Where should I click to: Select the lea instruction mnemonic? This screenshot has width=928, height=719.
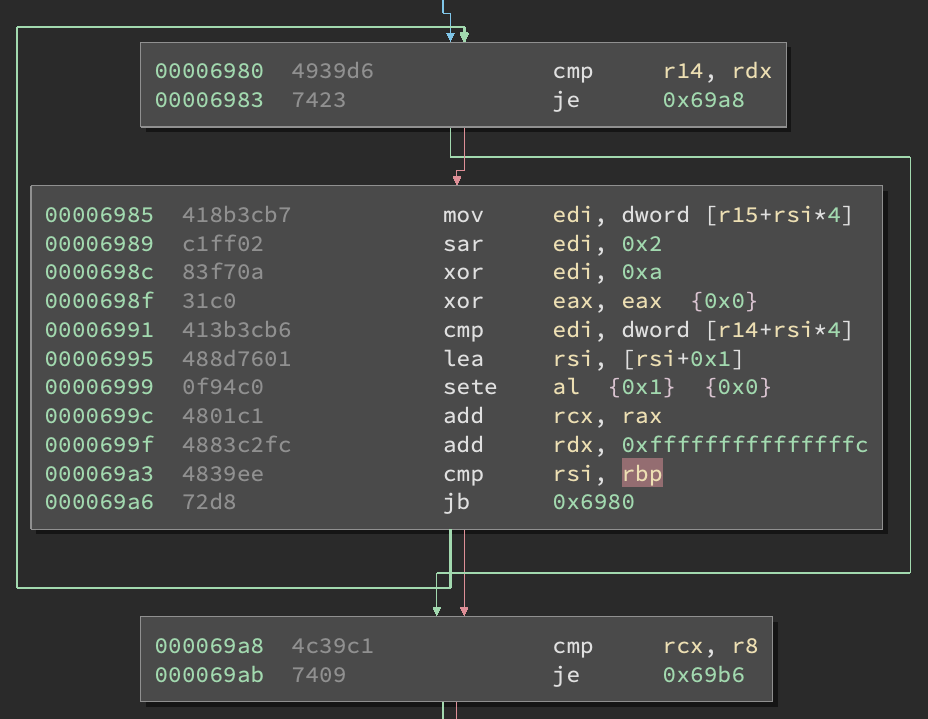(x=459, y=358)
